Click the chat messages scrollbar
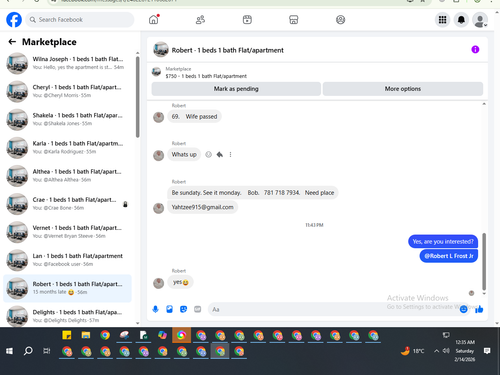 (484, 262)
